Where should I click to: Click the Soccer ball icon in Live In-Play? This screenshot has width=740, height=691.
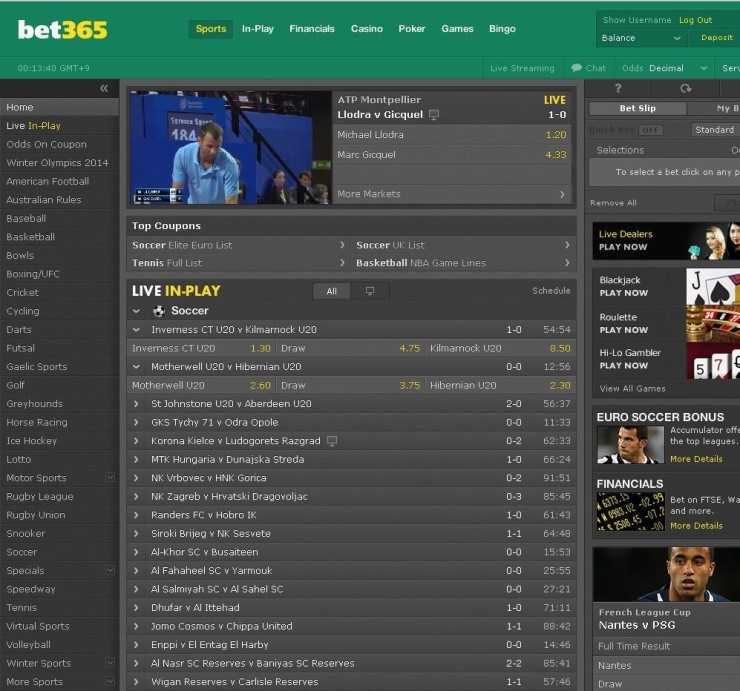[x=159, y=311]
